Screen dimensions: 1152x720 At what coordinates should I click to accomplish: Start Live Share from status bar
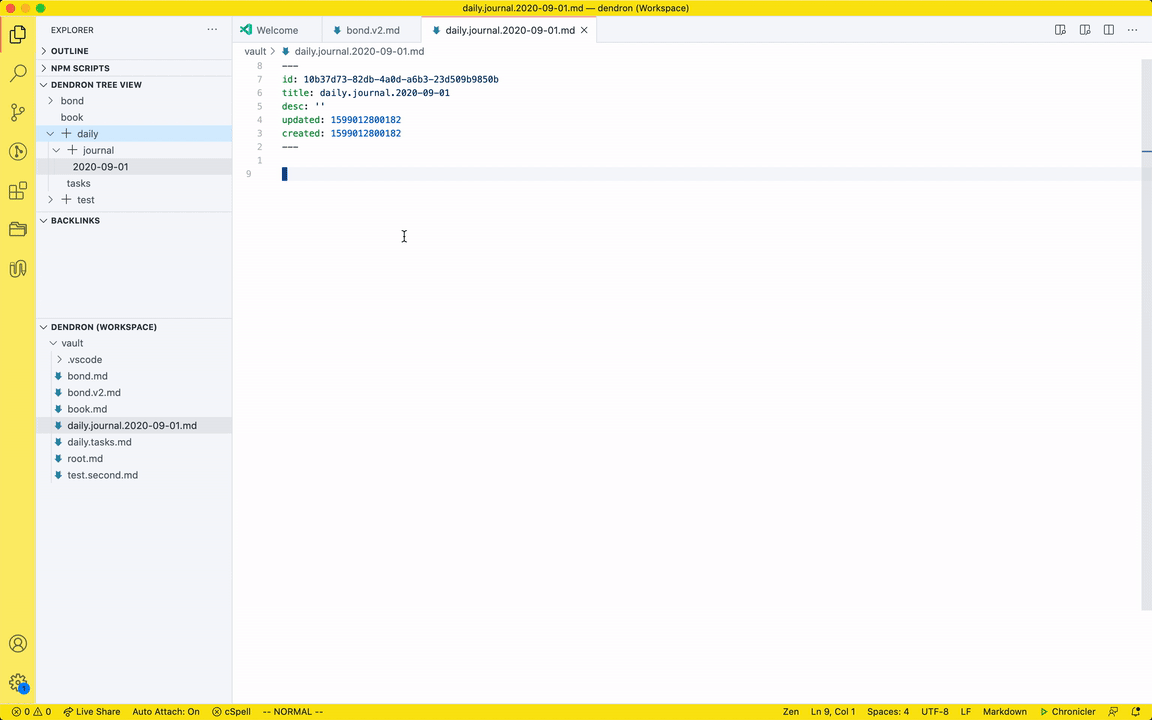point(92,712)
